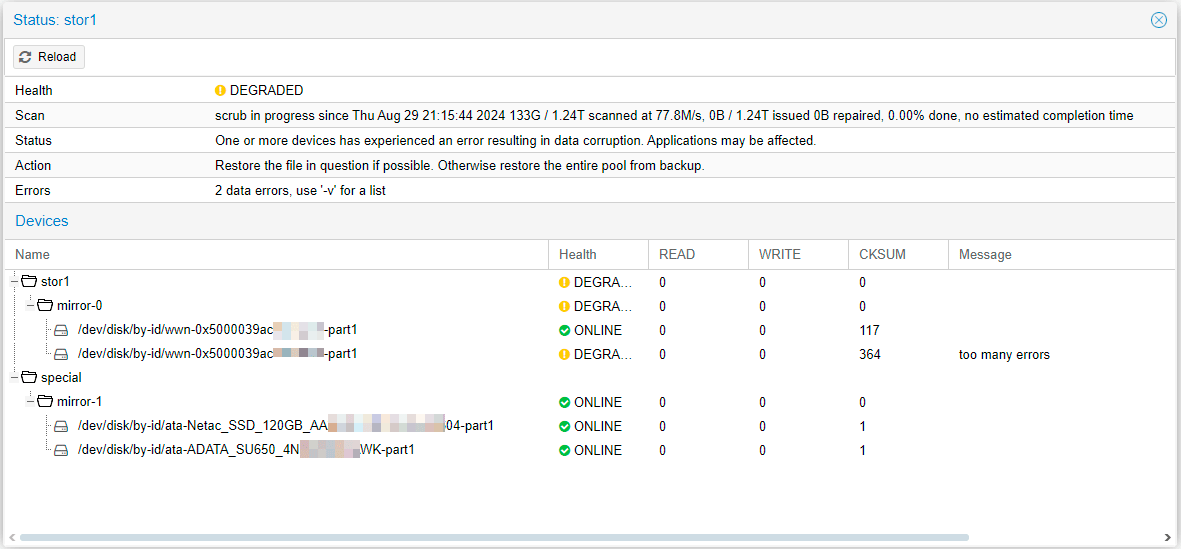Select the ata-ADATA_SU650 device row
This screenshot has width=1181, height=549.
pyautogui.click(x=590, y=450)
